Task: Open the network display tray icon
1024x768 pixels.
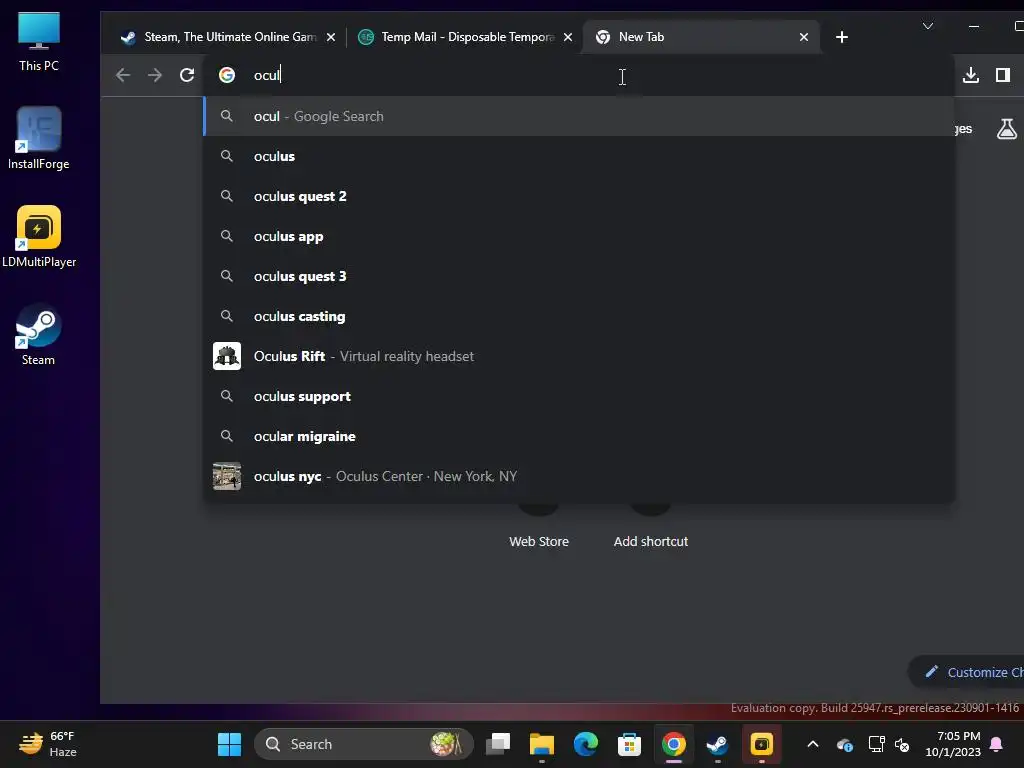Action: coord(876,744)
